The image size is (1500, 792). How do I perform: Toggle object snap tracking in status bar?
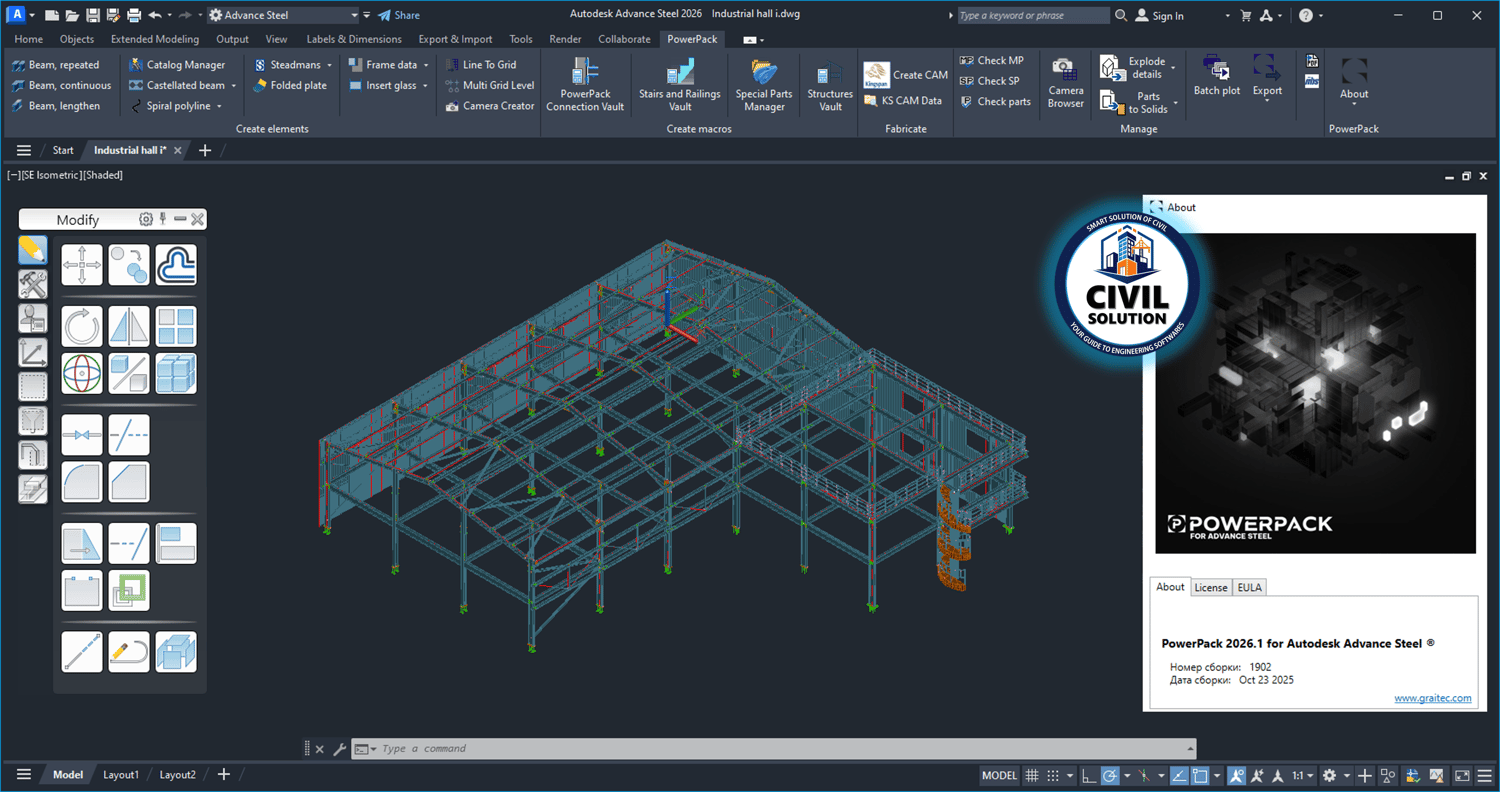[1180, 776]
